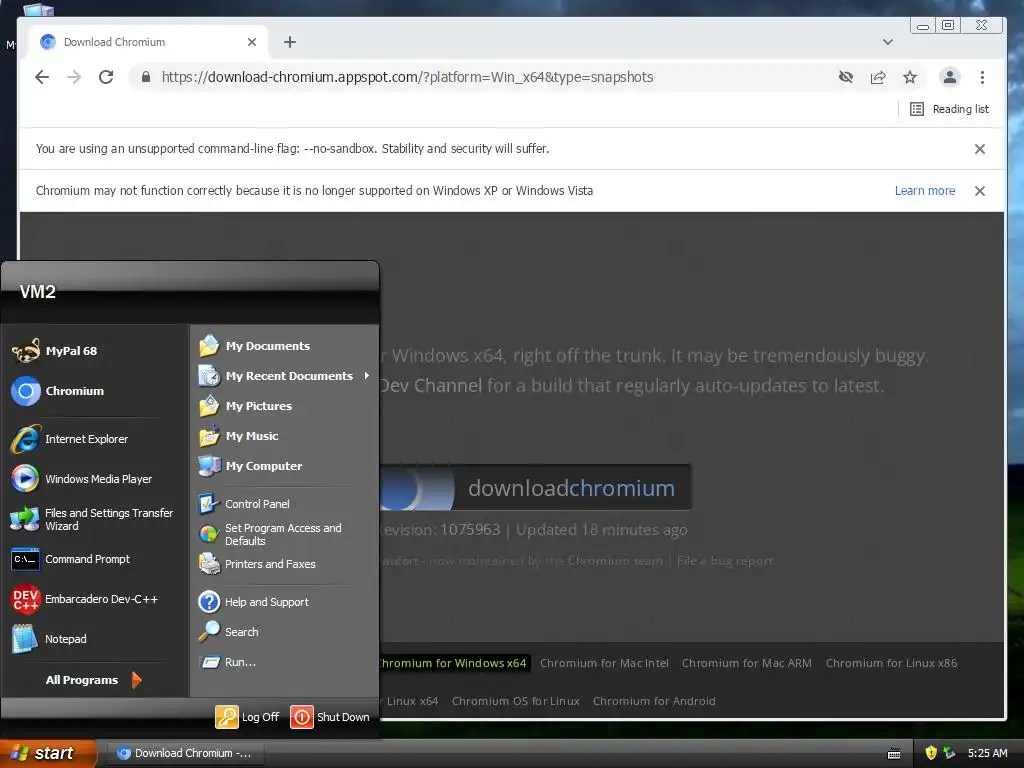Bookmark this page with star icon
The height and width of the screenshot is (768, 1024).
(910, 77)
